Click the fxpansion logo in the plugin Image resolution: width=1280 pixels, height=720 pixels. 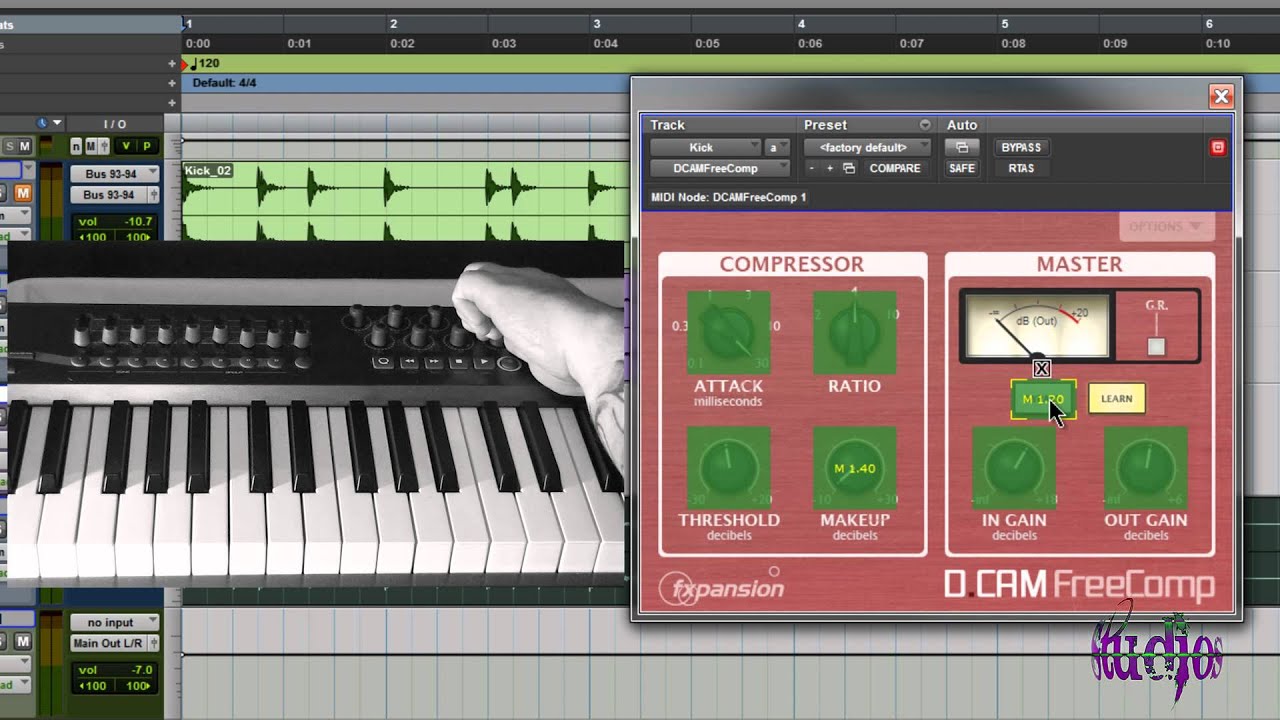tap(722, 587)
